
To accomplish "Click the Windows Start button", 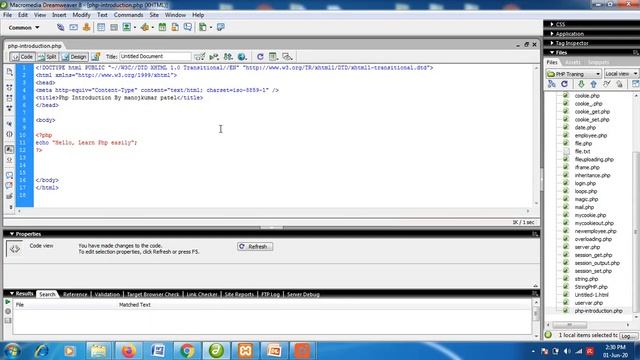I will click(12, 351).
